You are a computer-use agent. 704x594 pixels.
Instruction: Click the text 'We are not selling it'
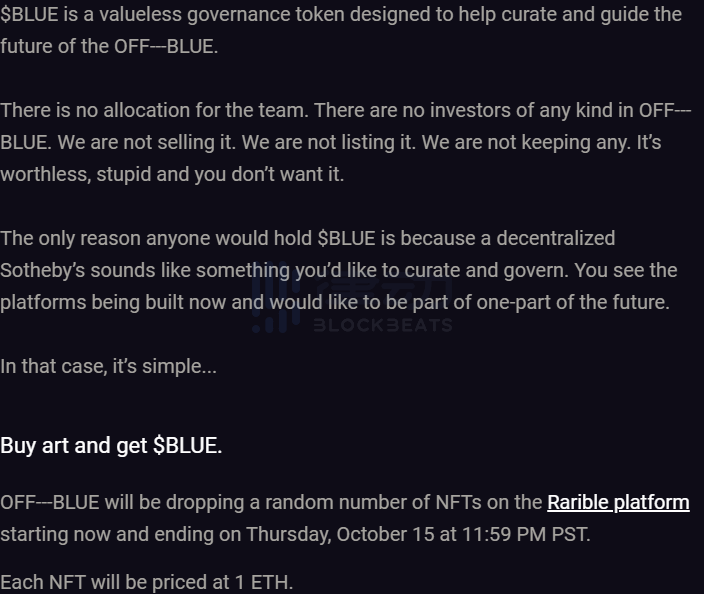147,142
